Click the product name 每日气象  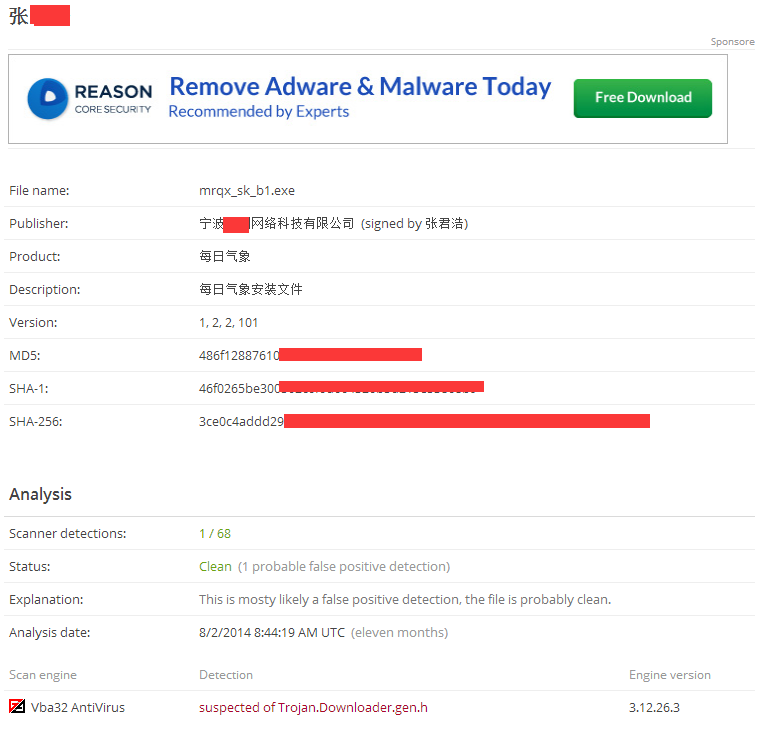[225, 256]
